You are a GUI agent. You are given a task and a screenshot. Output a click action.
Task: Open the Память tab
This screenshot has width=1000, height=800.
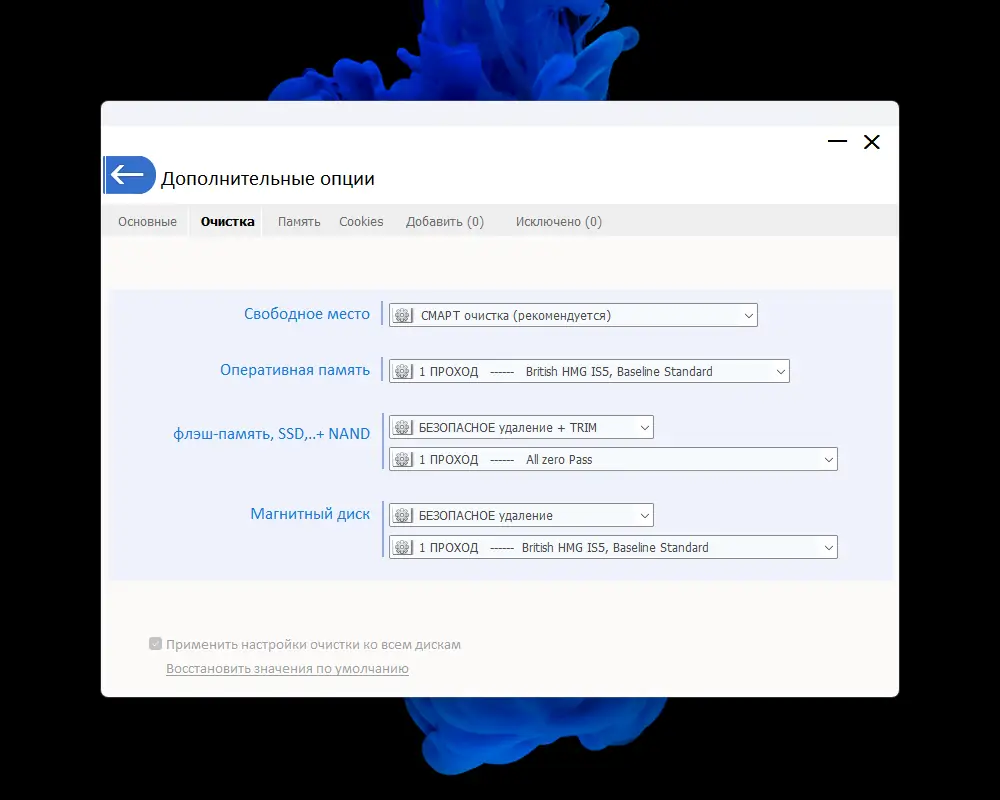[x=299, y=221]
